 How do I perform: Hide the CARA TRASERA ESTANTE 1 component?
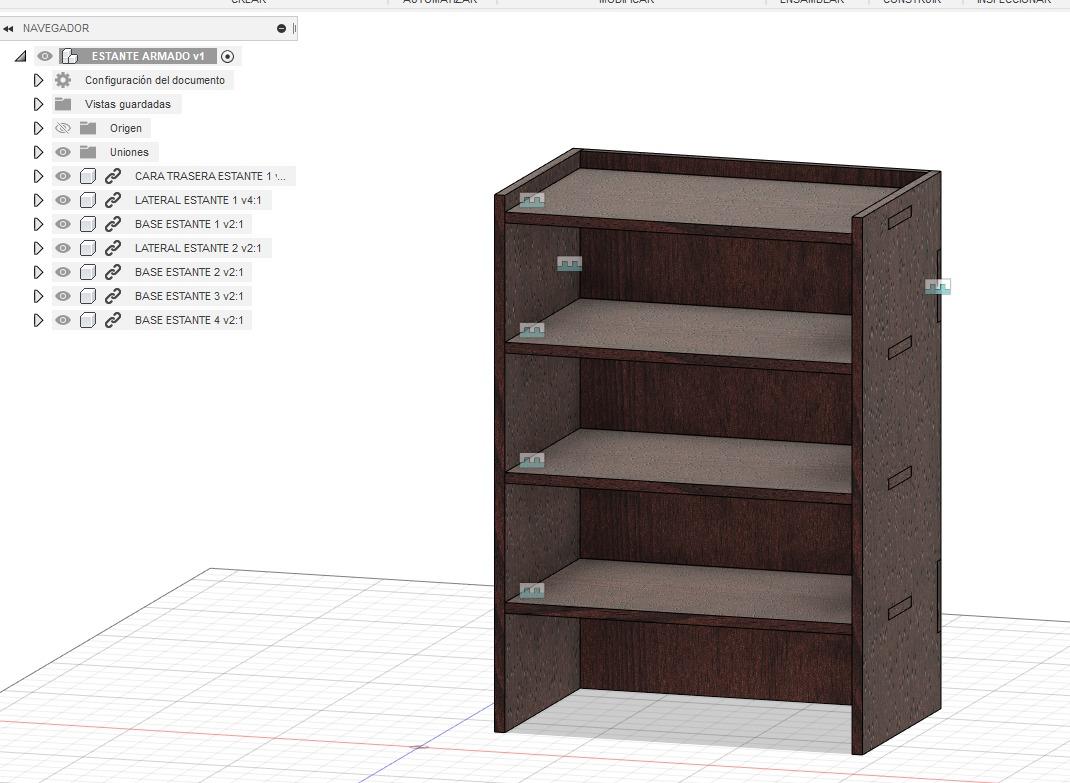pos(63,176)
